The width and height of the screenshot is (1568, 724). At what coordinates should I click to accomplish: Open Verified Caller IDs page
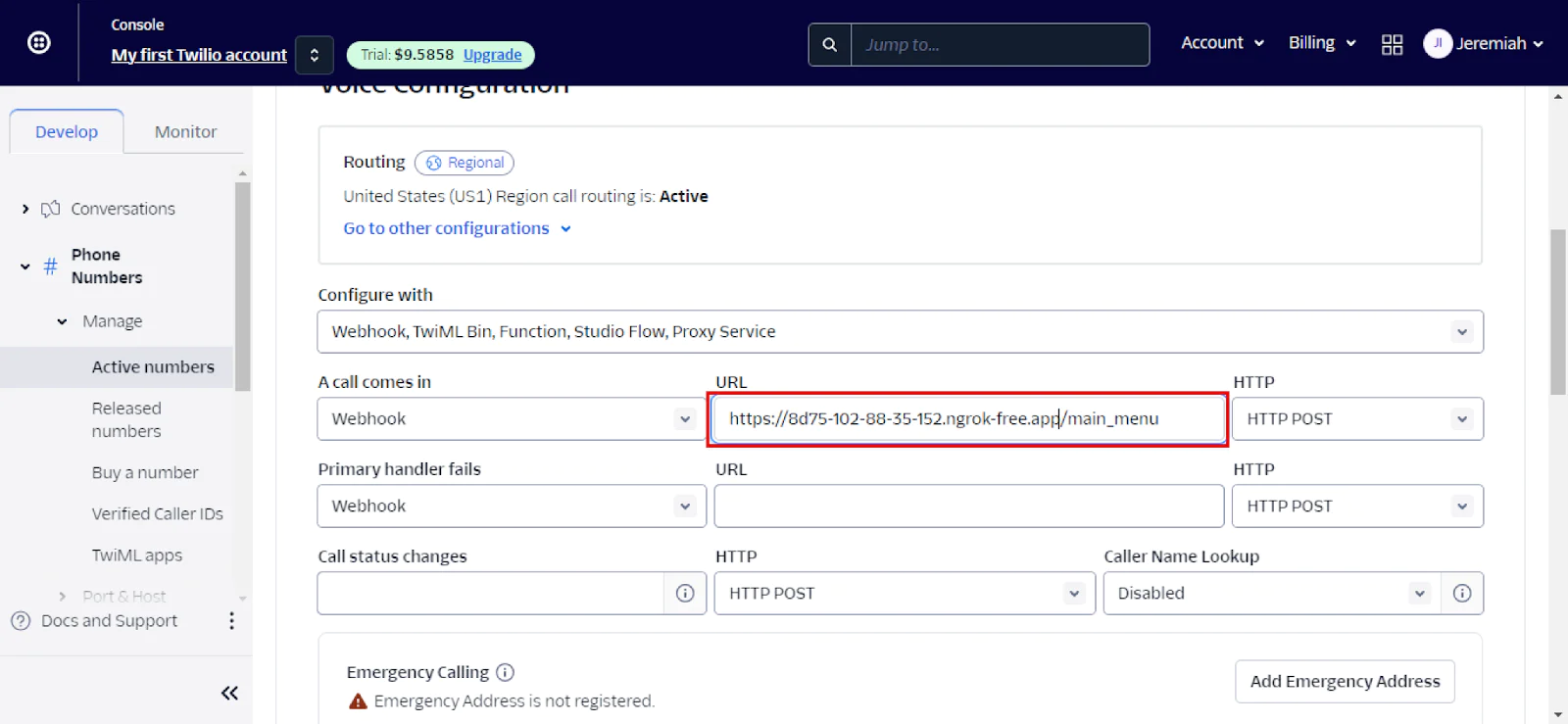coord(158,513)
